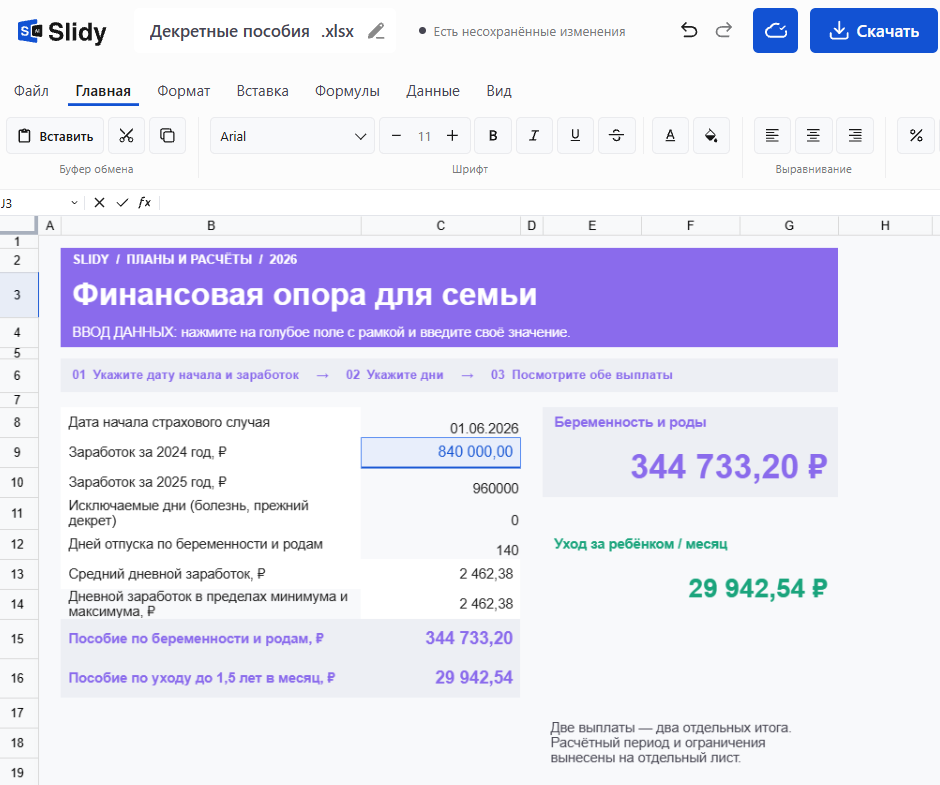The image size is (940, 785).
Task: Click the 960000 earnings cell
Action: point(441,483)
